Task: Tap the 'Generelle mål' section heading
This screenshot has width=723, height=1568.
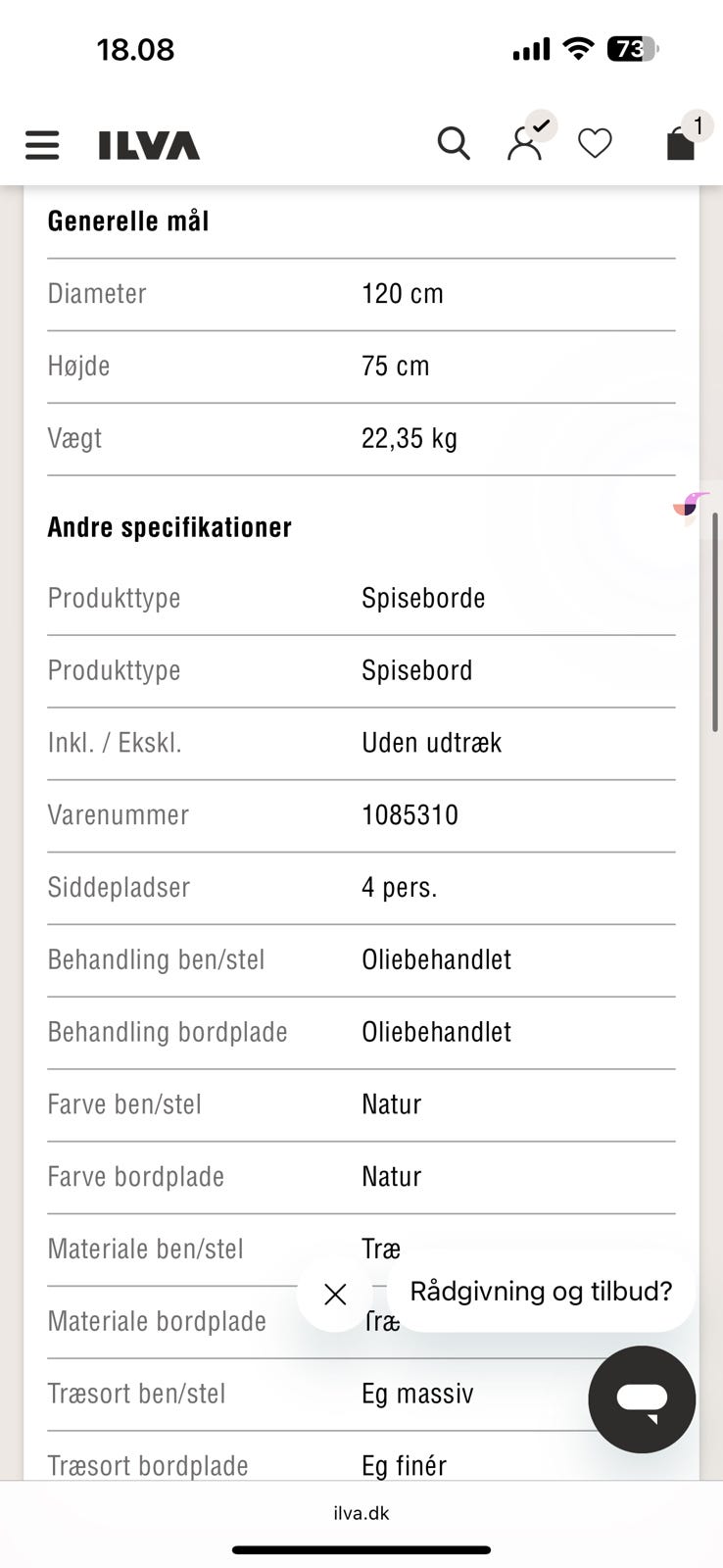Action: 128,221
